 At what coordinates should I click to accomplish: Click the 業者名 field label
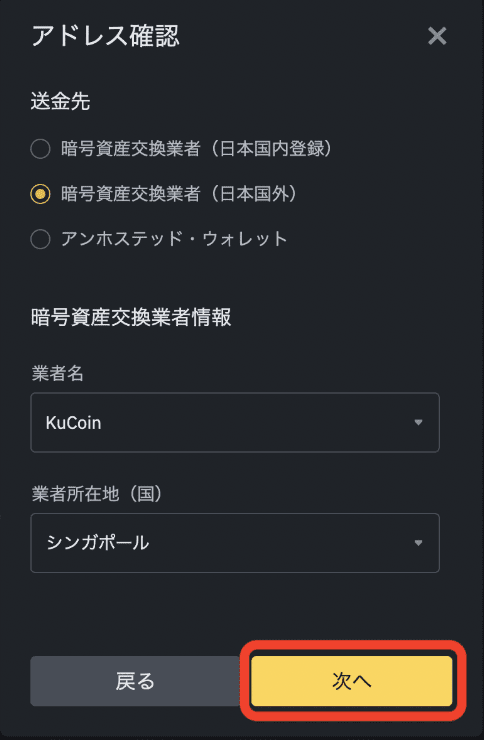[58, 373]
